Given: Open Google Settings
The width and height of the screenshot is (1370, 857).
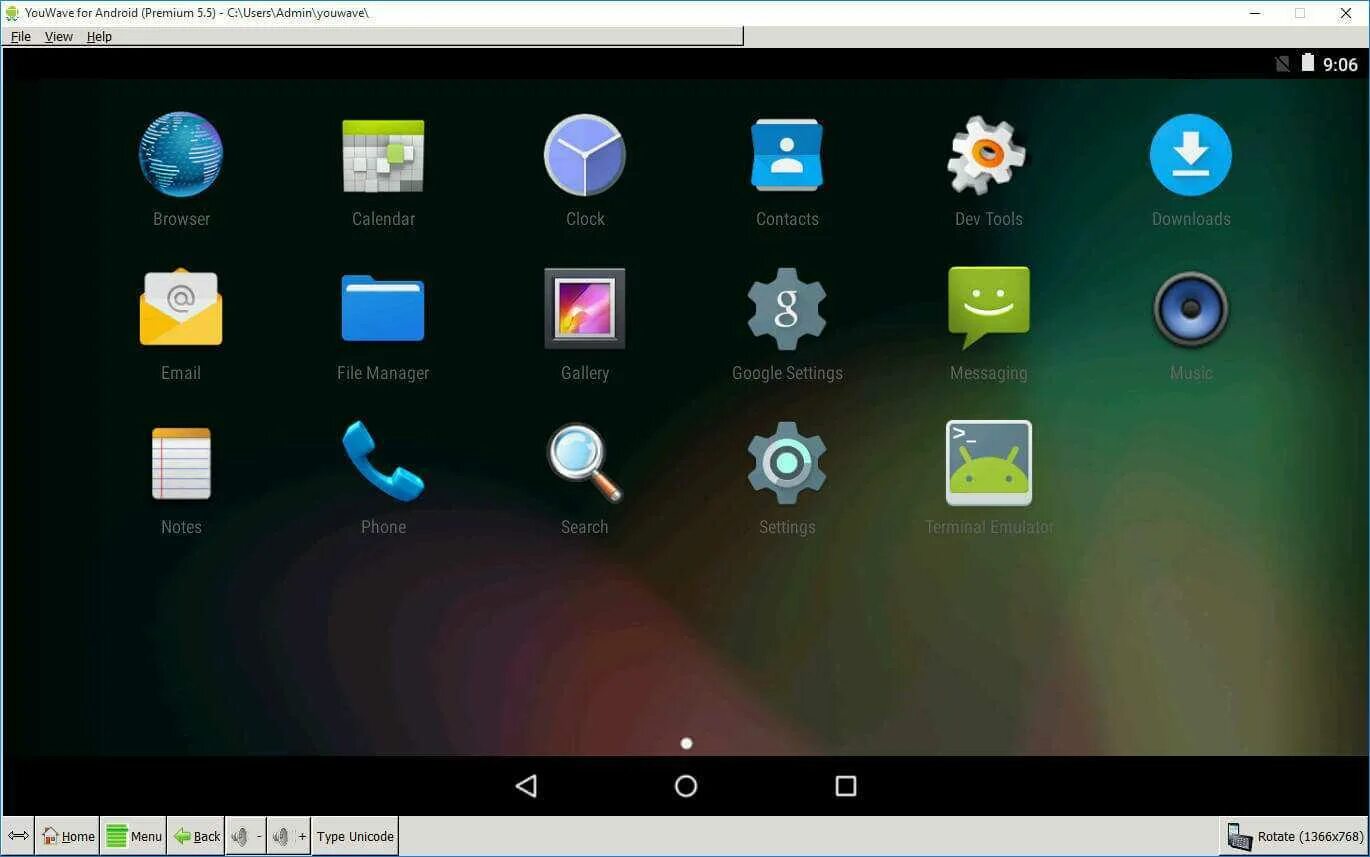Looking at the screenshot, I should [x=787, y=309].
